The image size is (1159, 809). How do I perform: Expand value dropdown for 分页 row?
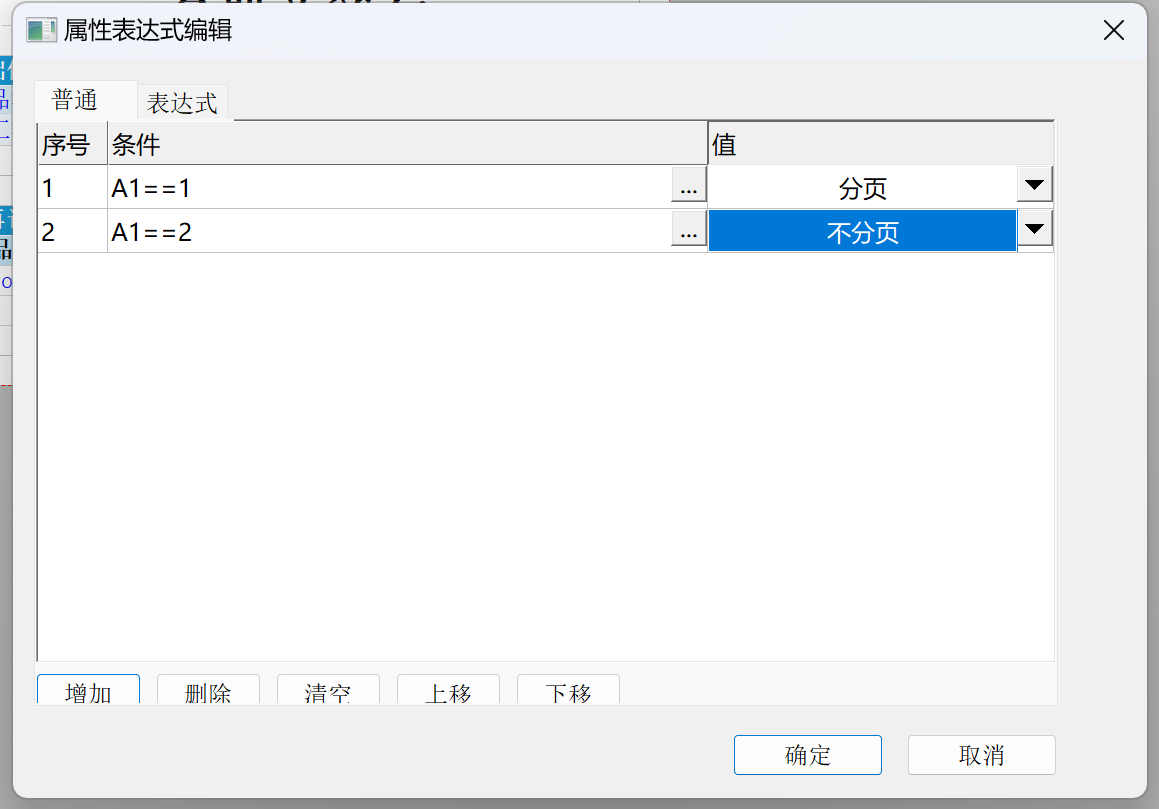(x=1035, y=186)
